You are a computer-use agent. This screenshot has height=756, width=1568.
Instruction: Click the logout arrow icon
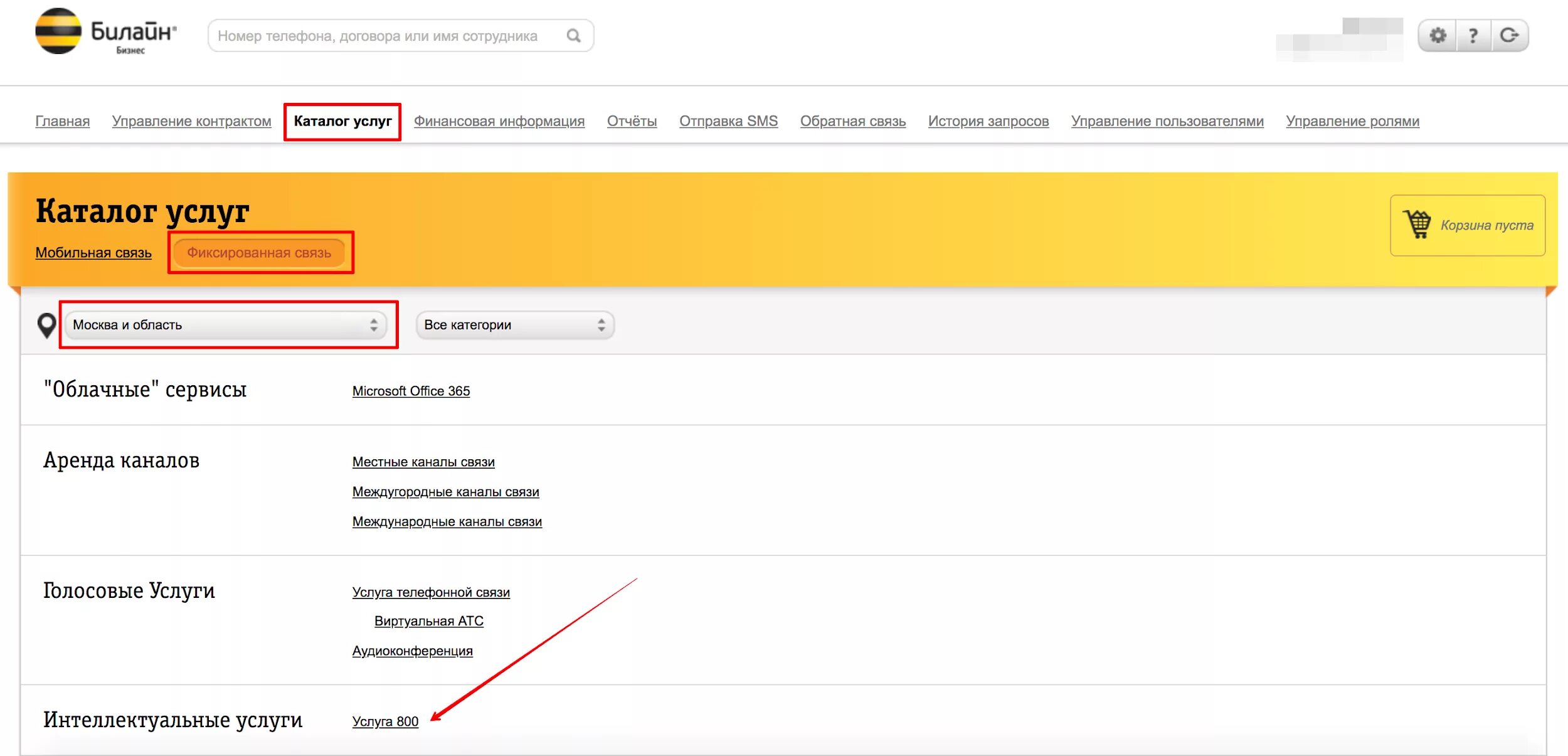tap(1510, 35)
